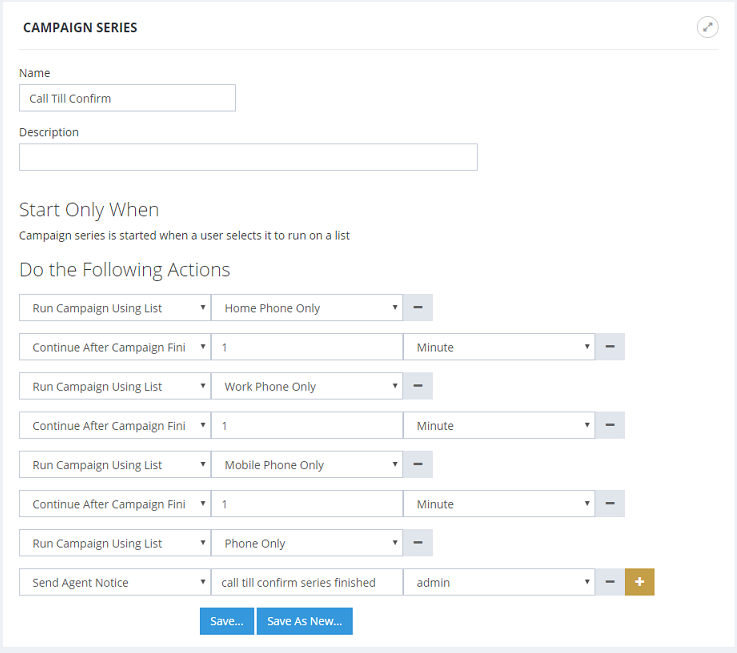Viewport: 737px width, 653px height.
Task: Change the admin recipient dropdown
Action: (498, 583)
